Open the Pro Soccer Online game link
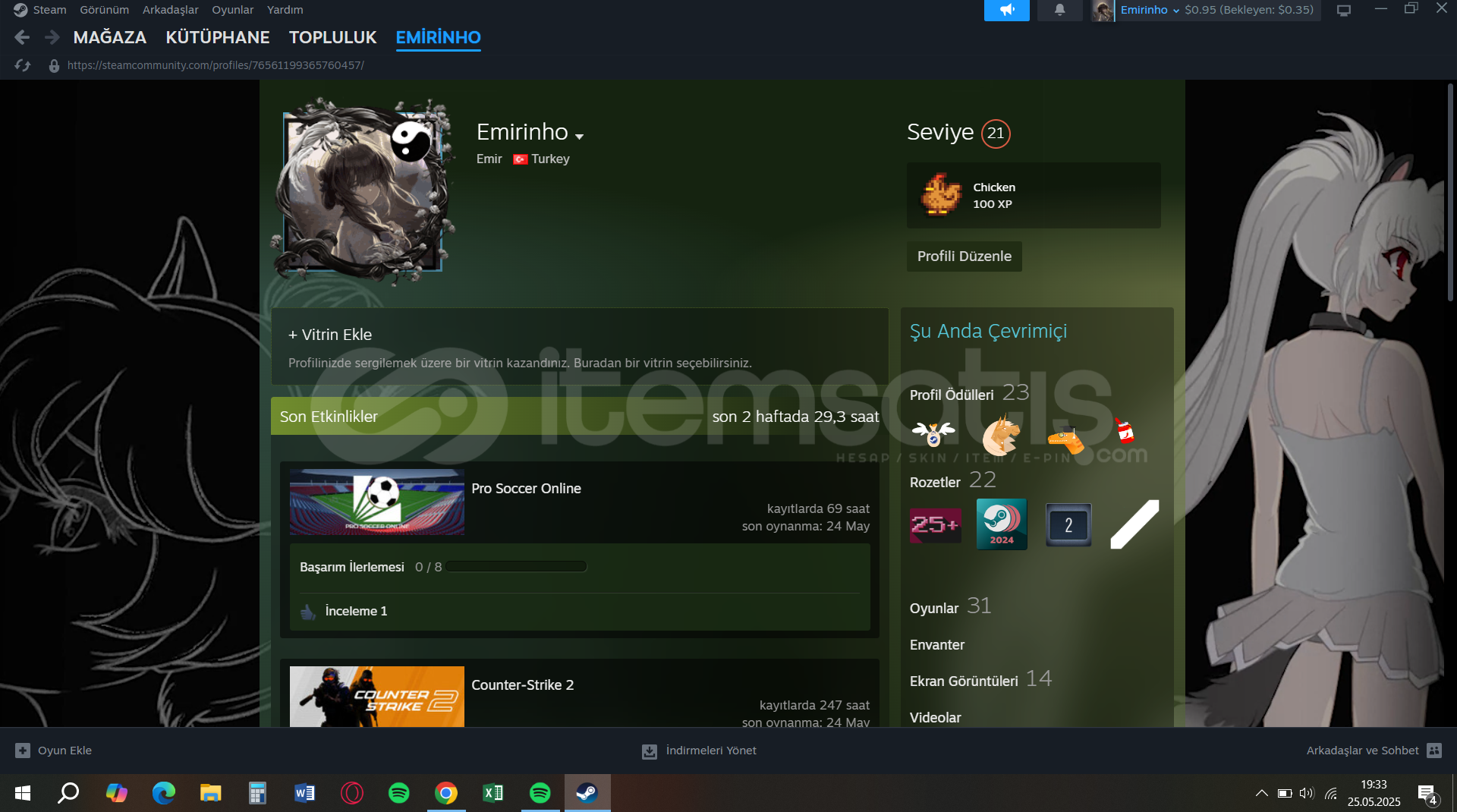 pyautogui.click(x=526, y=489)
